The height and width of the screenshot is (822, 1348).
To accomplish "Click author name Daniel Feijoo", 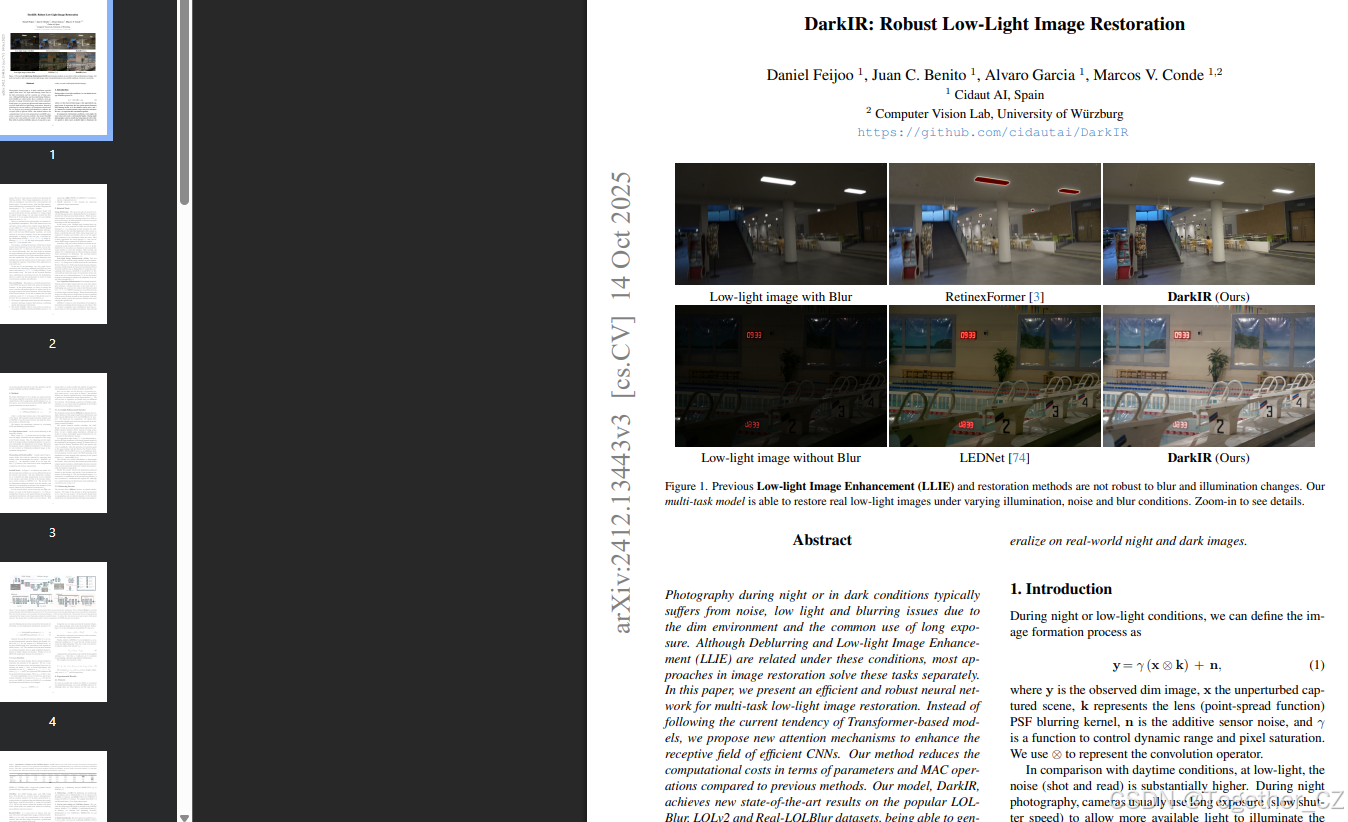I will (811, 75).
